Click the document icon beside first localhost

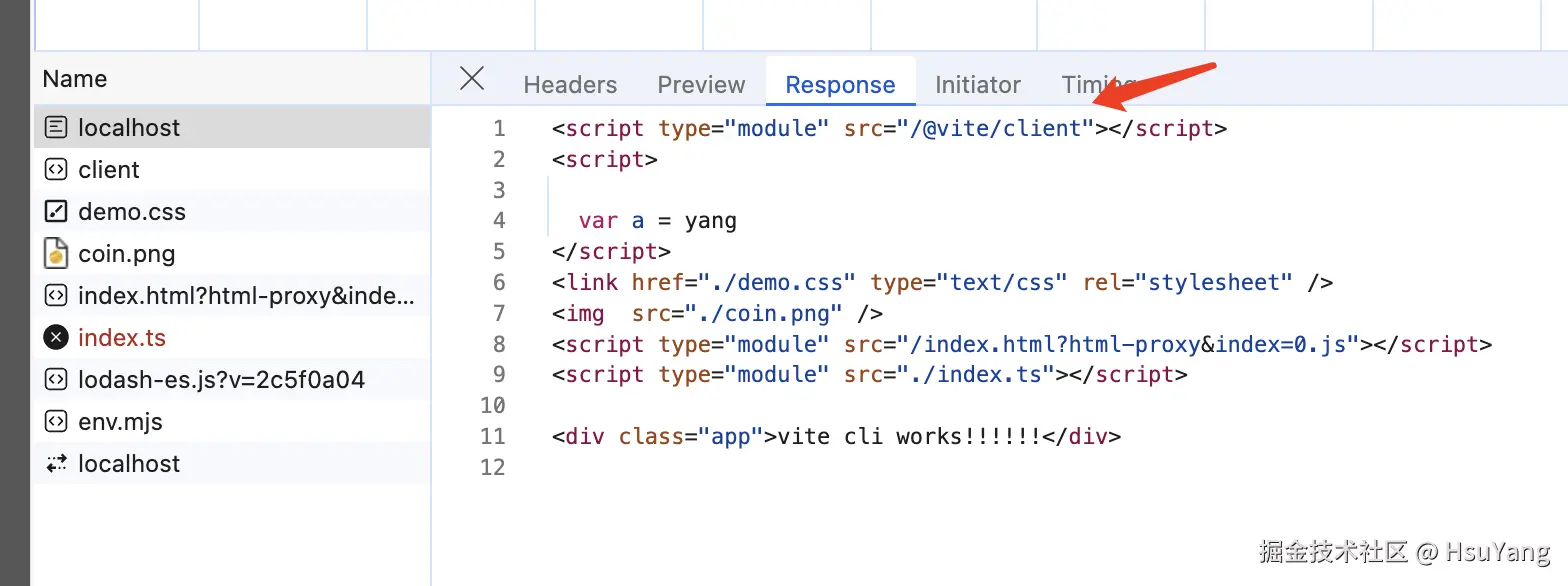point(56,128)
